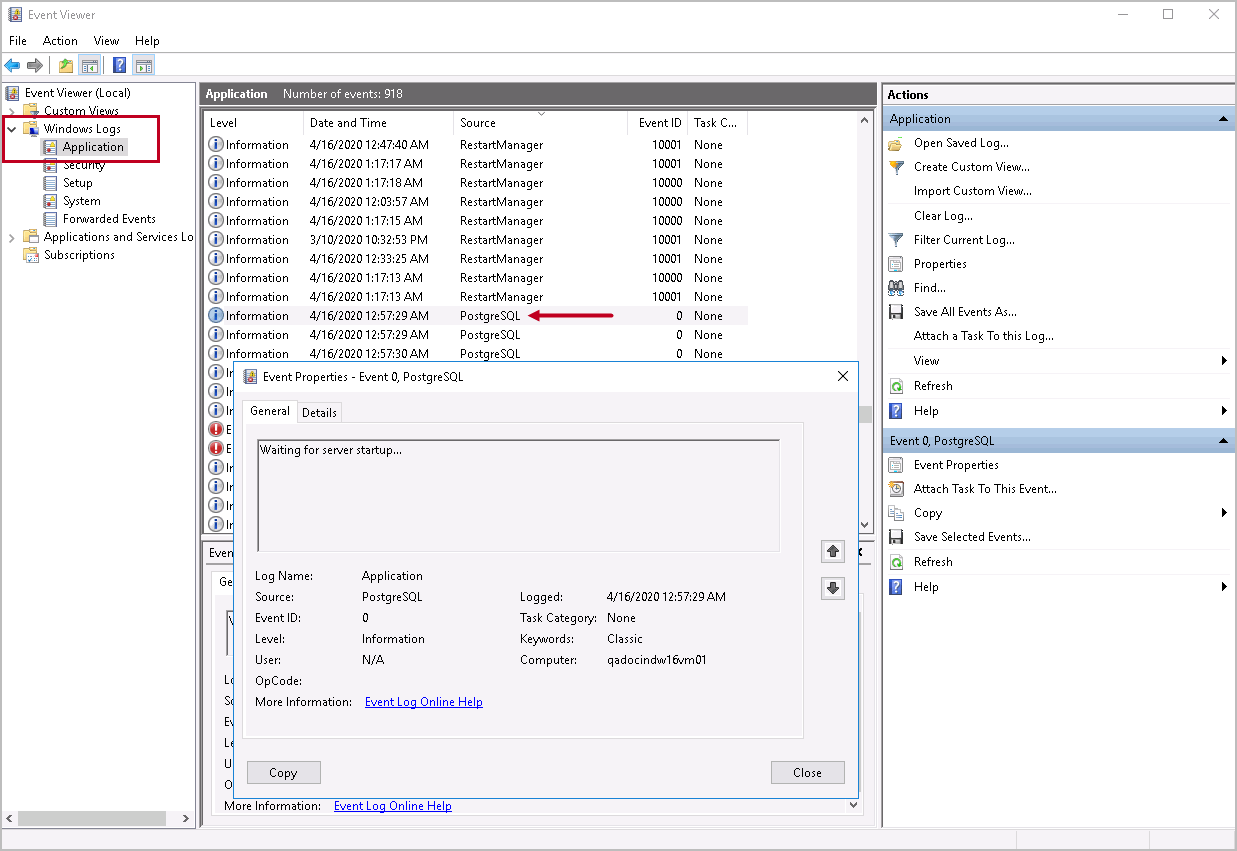Click the Find binoculars icon in Actions pane

coord(898,287)
